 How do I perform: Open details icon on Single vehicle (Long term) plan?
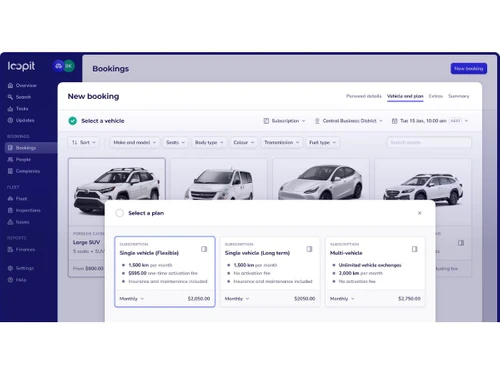click(x=309, y=249)
